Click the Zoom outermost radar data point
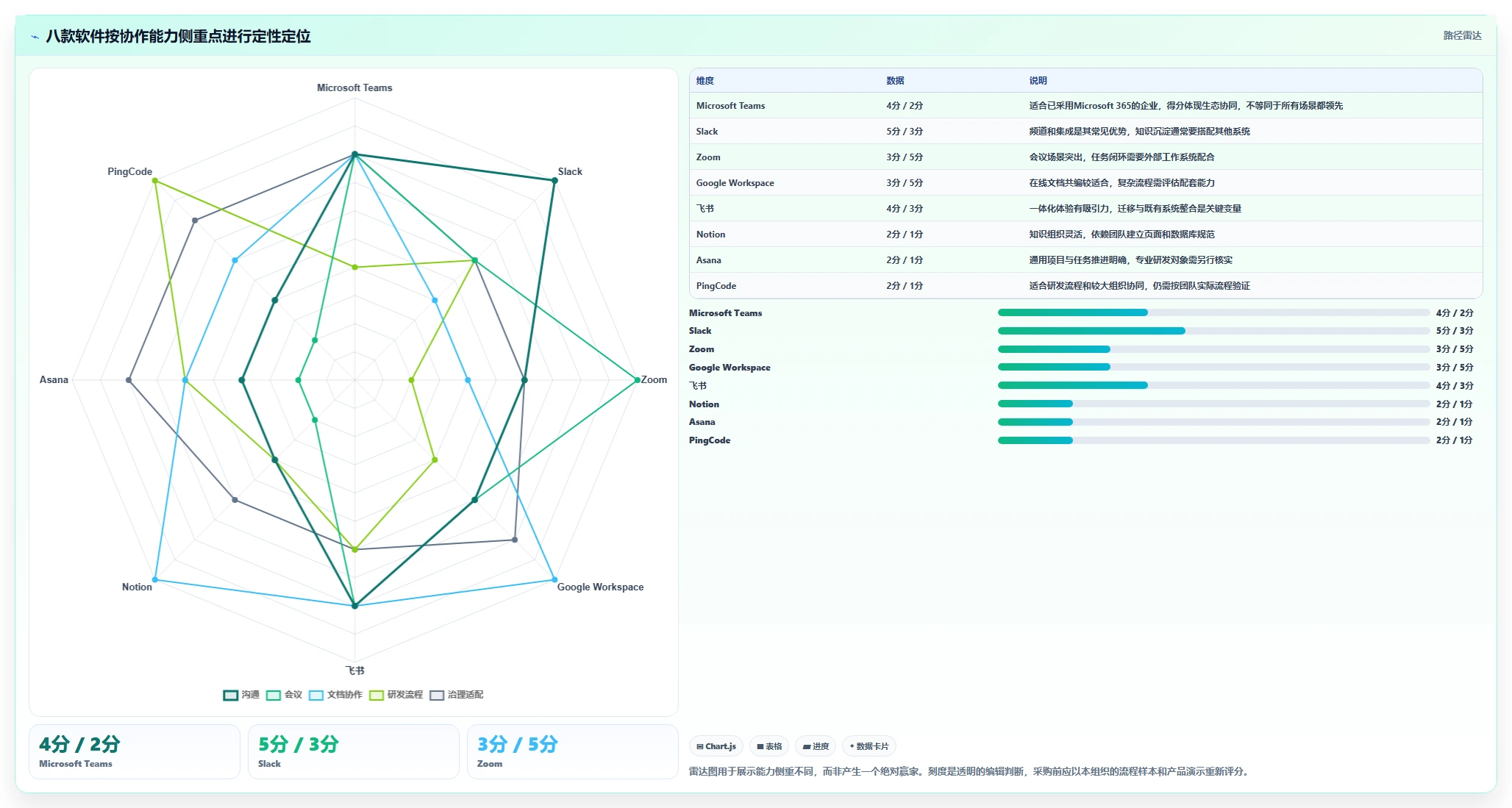Image resolution: width=1512 pixels, height=808 pixels. coord(638,380)
